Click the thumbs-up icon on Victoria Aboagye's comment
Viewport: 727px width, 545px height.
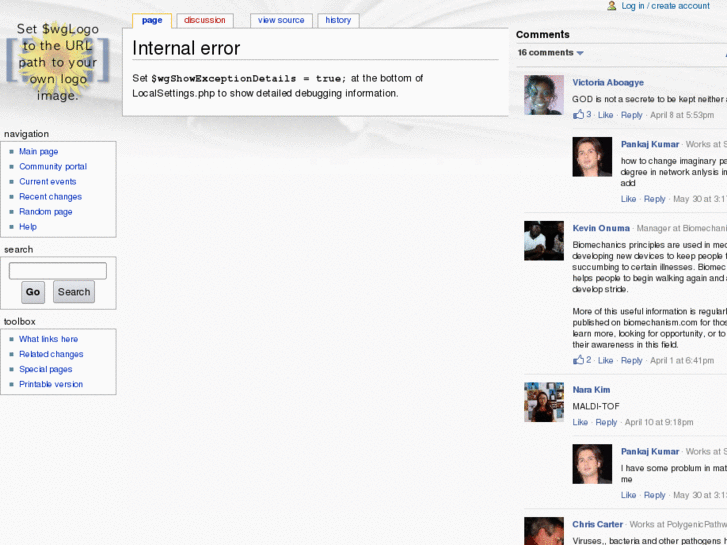point(578,114)
